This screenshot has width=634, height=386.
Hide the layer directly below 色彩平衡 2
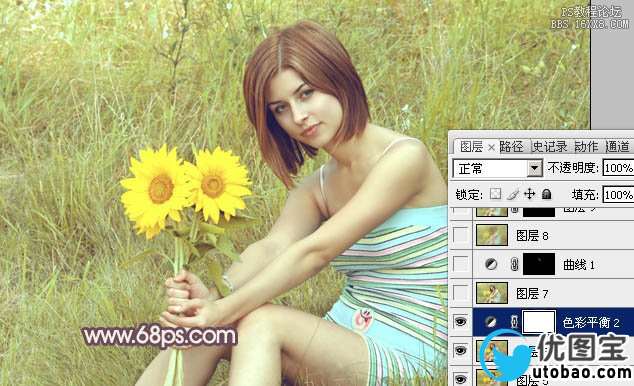(460, 350)
